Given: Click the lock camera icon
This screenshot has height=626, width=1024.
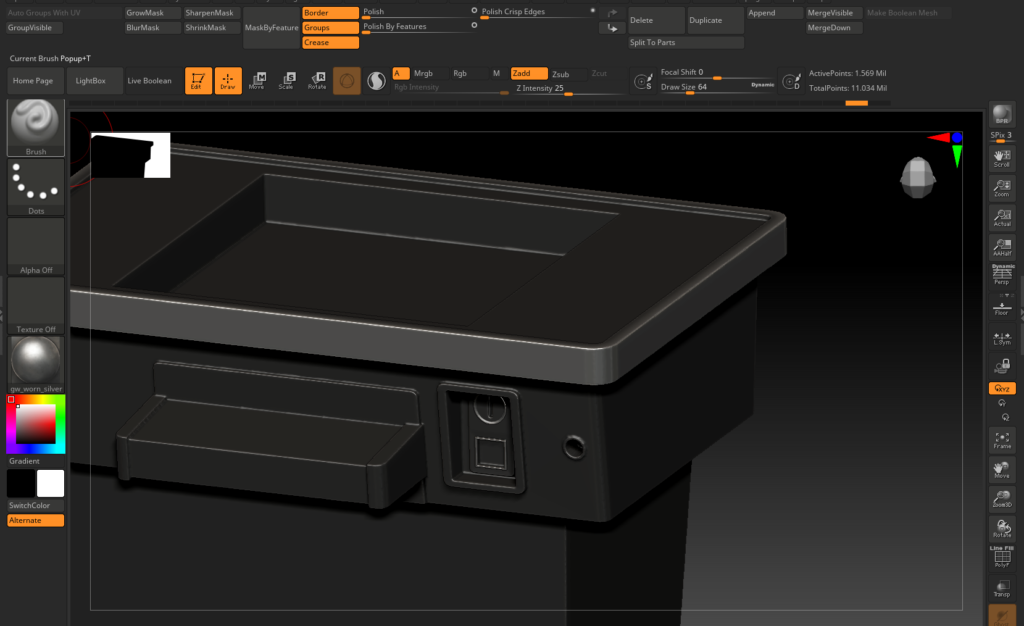Looking at the screenshot, I should 1002,366.
